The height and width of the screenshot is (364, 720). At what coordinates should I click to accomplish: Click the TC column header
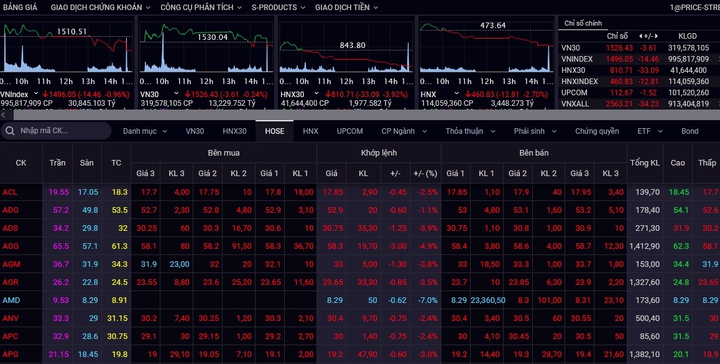coord(116,163)
